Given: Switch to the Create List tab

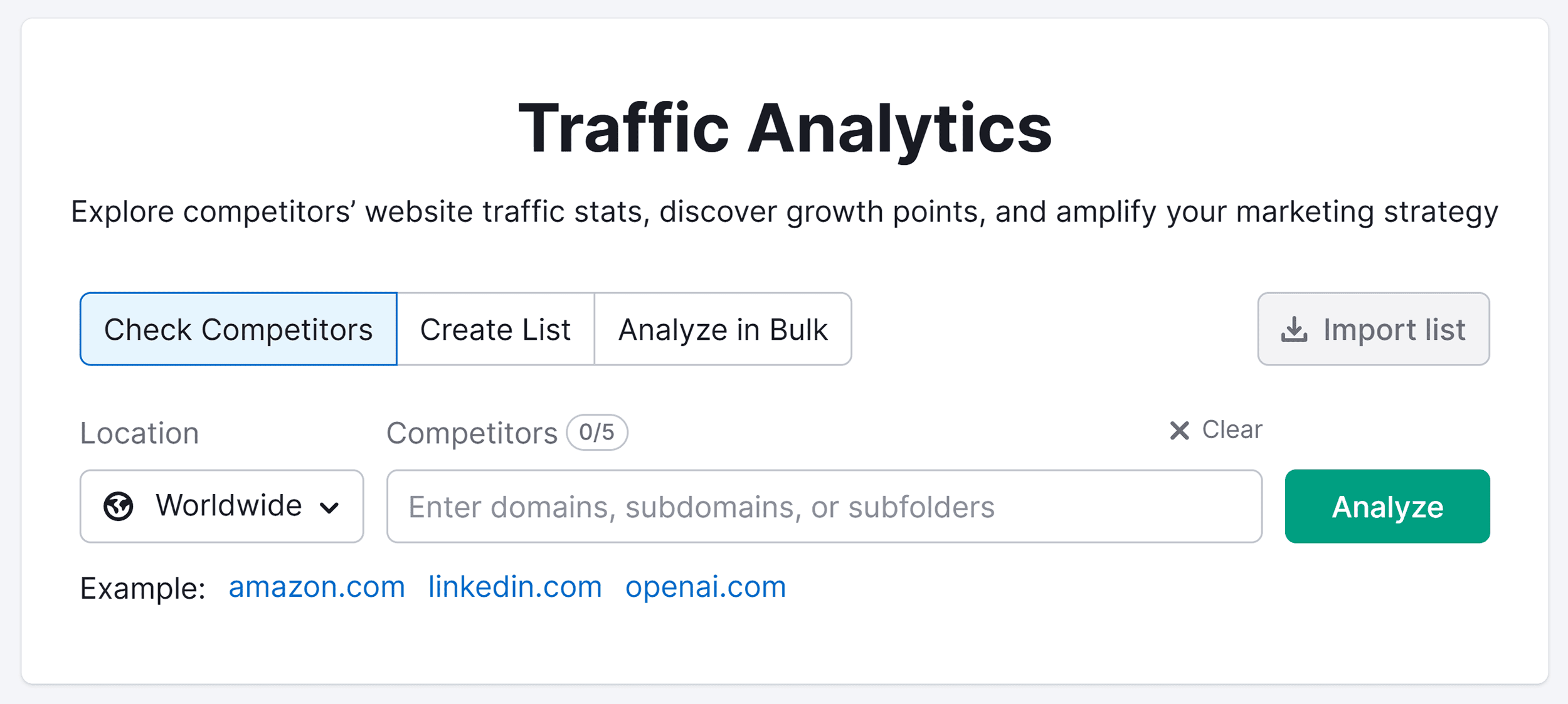Looking at the screenshot, I should click(495, 328).
